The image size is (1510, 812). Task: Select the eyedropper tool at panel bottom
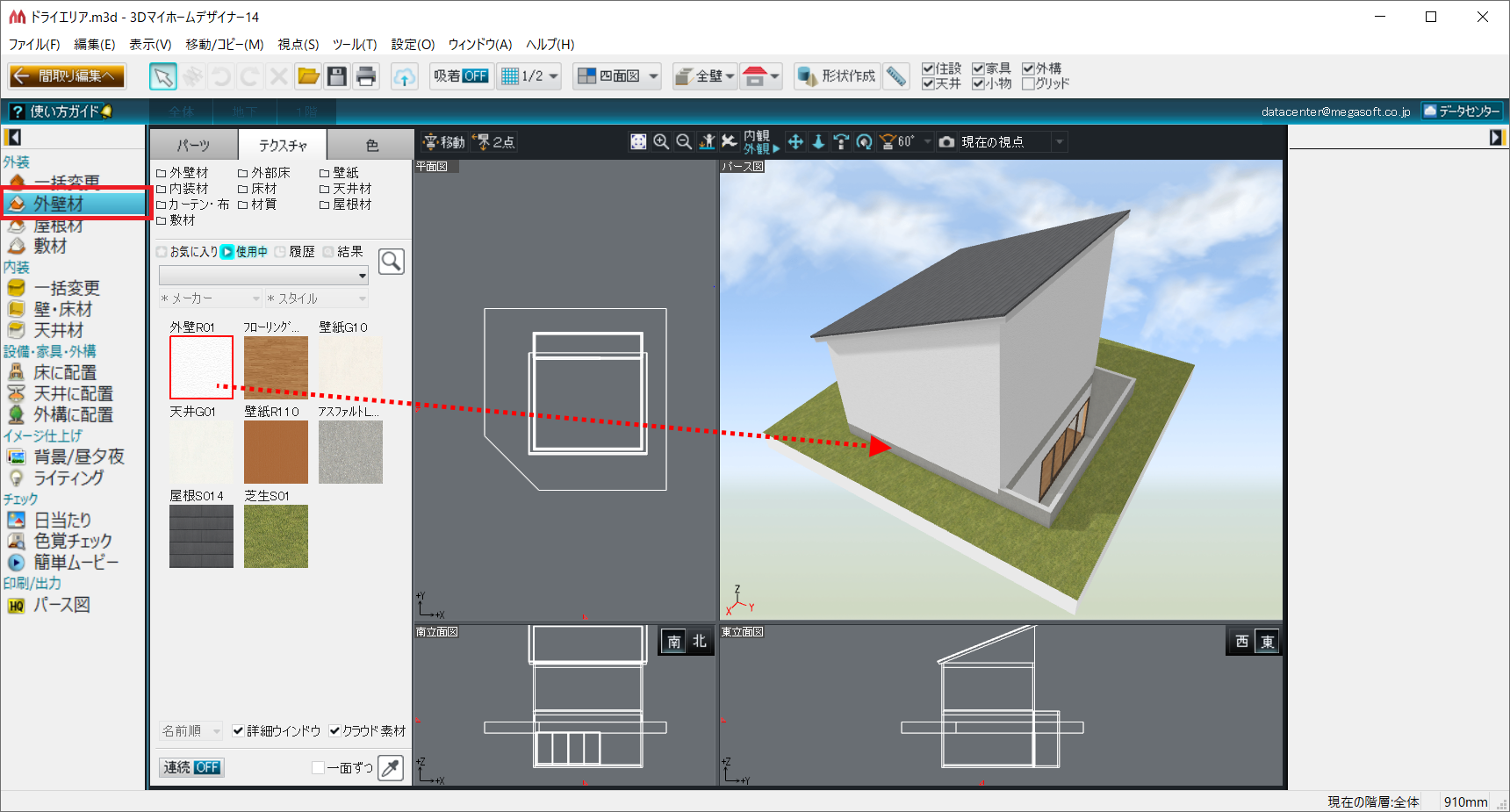tap(391, 768)
